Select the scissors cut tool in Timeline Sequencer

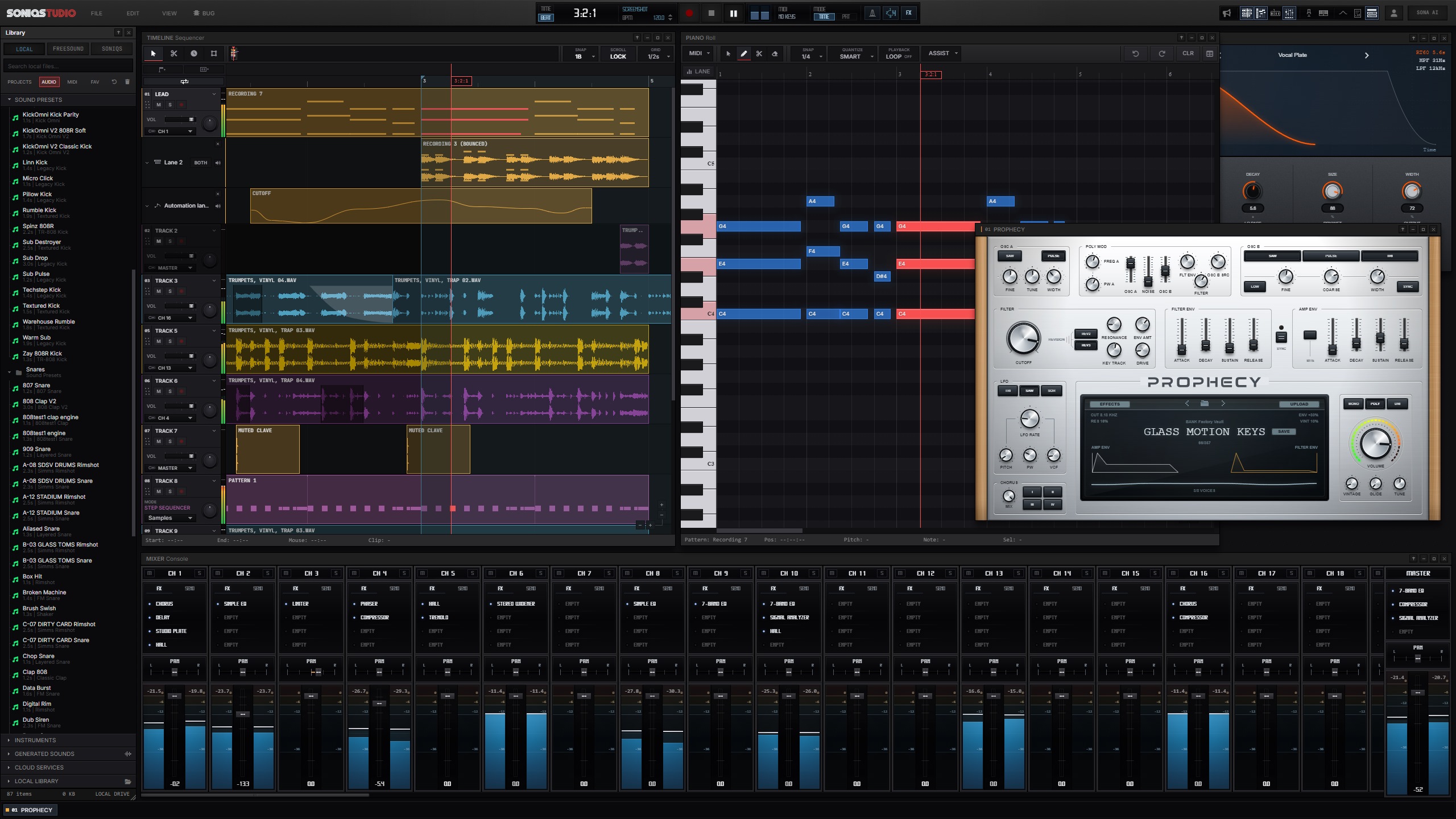coord(173,53)
